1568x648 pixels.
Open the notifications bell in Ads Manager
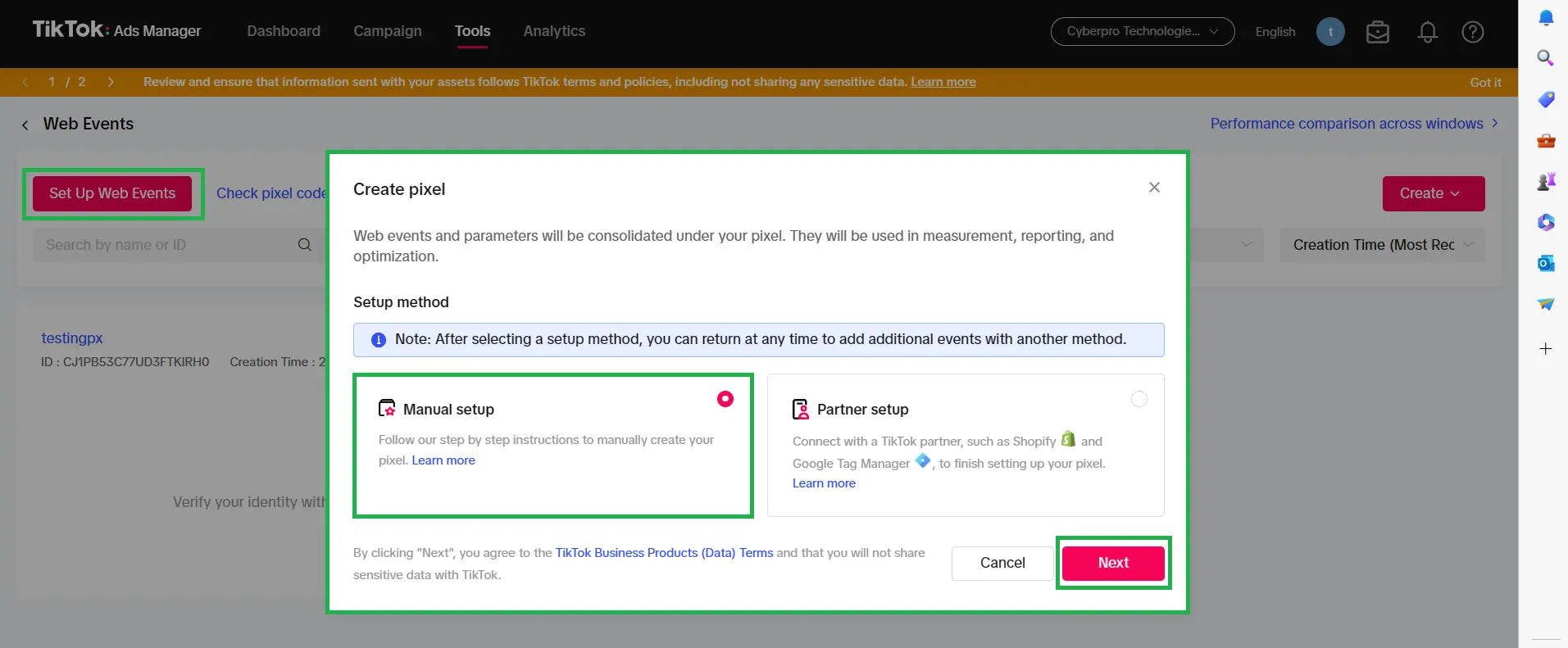[x=1428, y=32]
